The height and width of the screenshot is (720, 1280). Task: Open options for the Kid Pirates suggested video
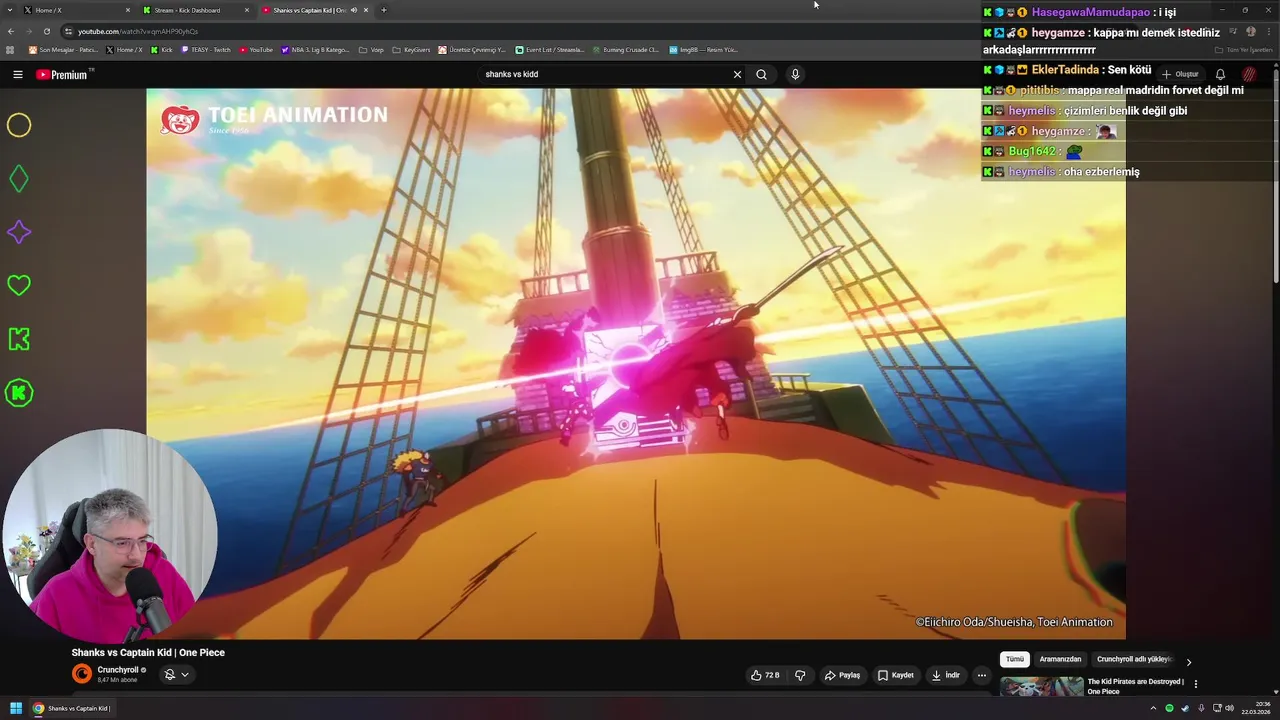click(x=1195, y=684)
